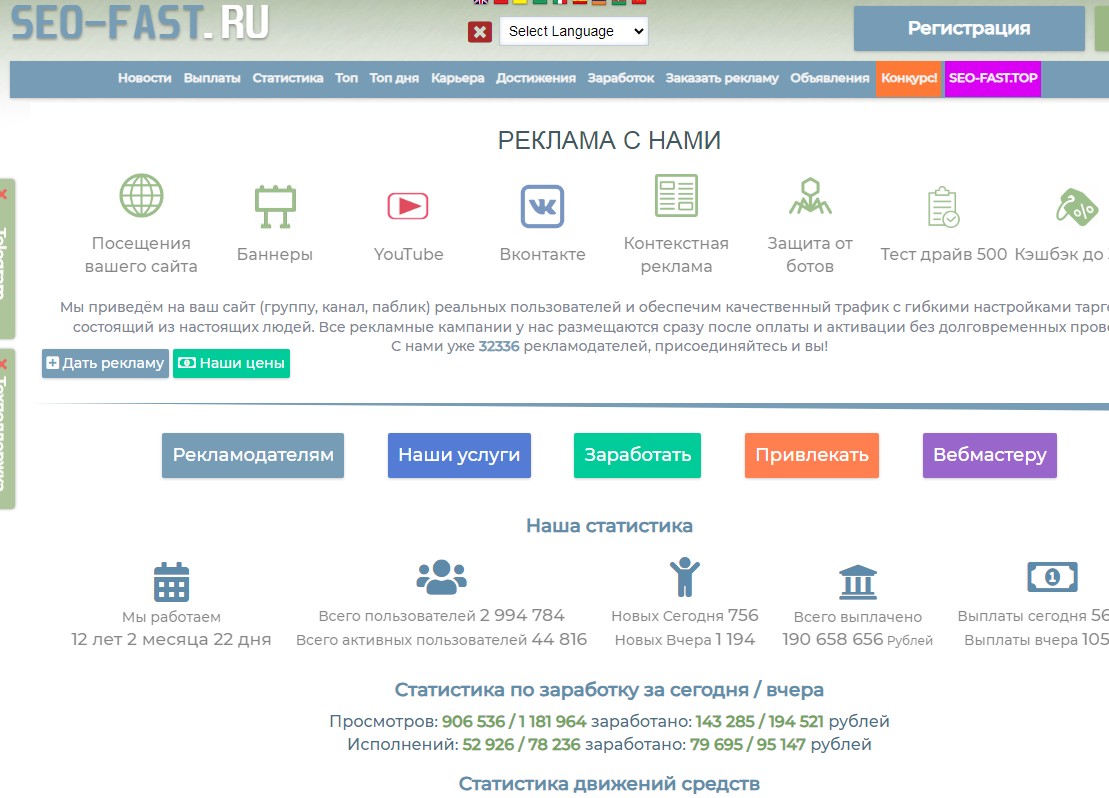Screen dimensions: 1109x798
Task: Close the language selector with red X
Action: [x=480, y=31]
